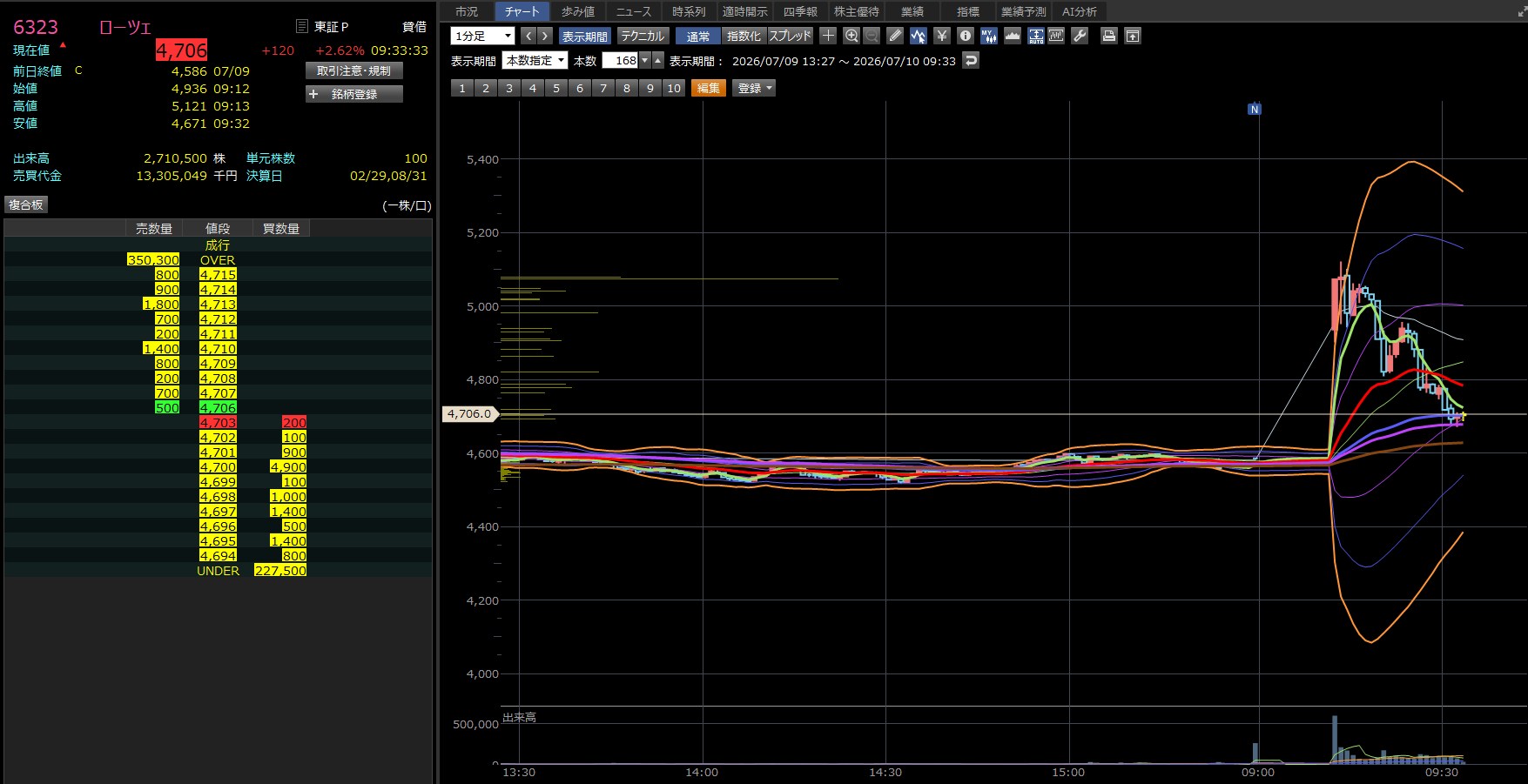Image resolution: width=1528 pixels, height=784 pixels.
Task: Open the 登録 register dropdown
Action: (x=755, y=88)
